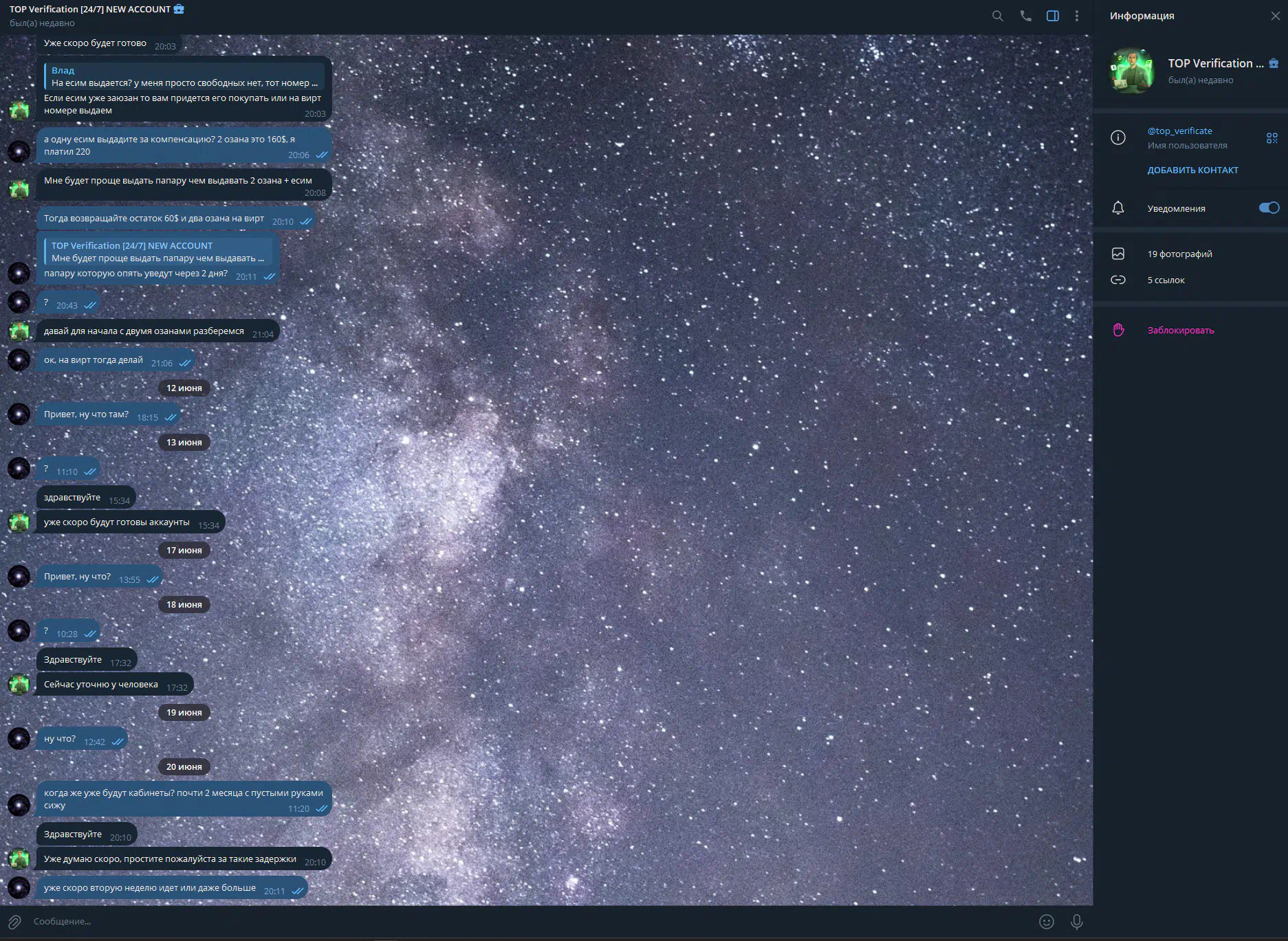Toggle the info side panel icon

[x=1052, y=16]
